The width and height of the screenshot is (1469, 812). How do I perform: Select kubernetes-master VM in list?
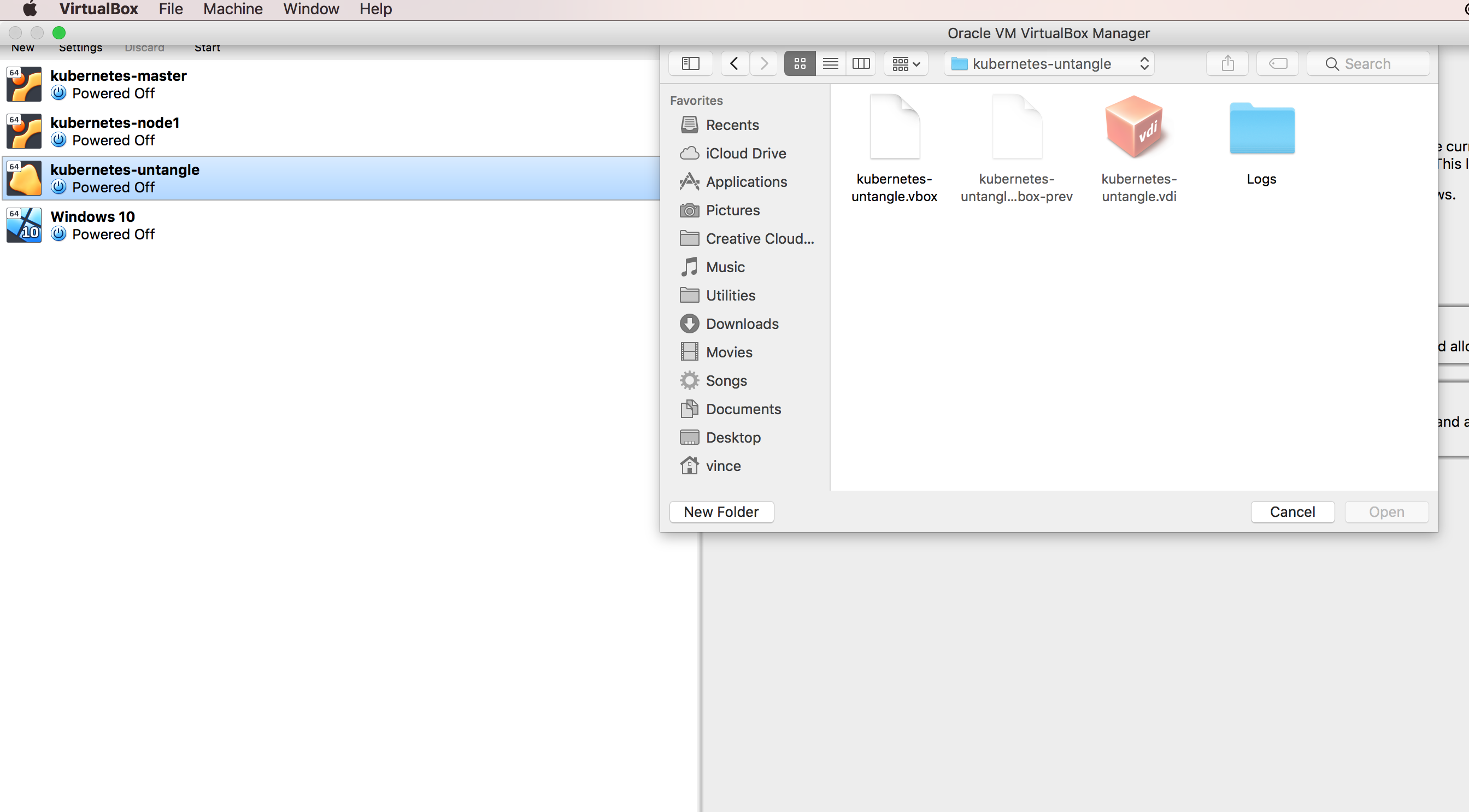point(331,84)
